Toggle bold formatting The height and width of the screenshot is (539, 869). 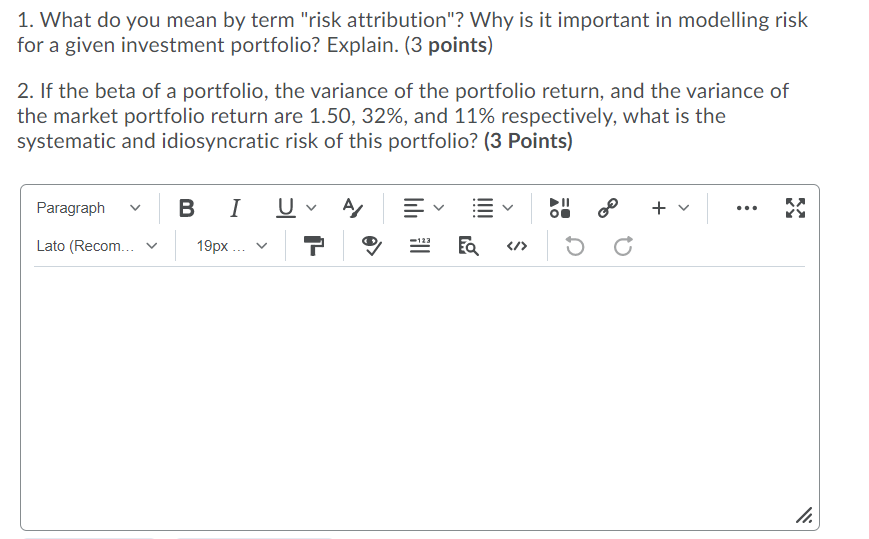(187, 208)
